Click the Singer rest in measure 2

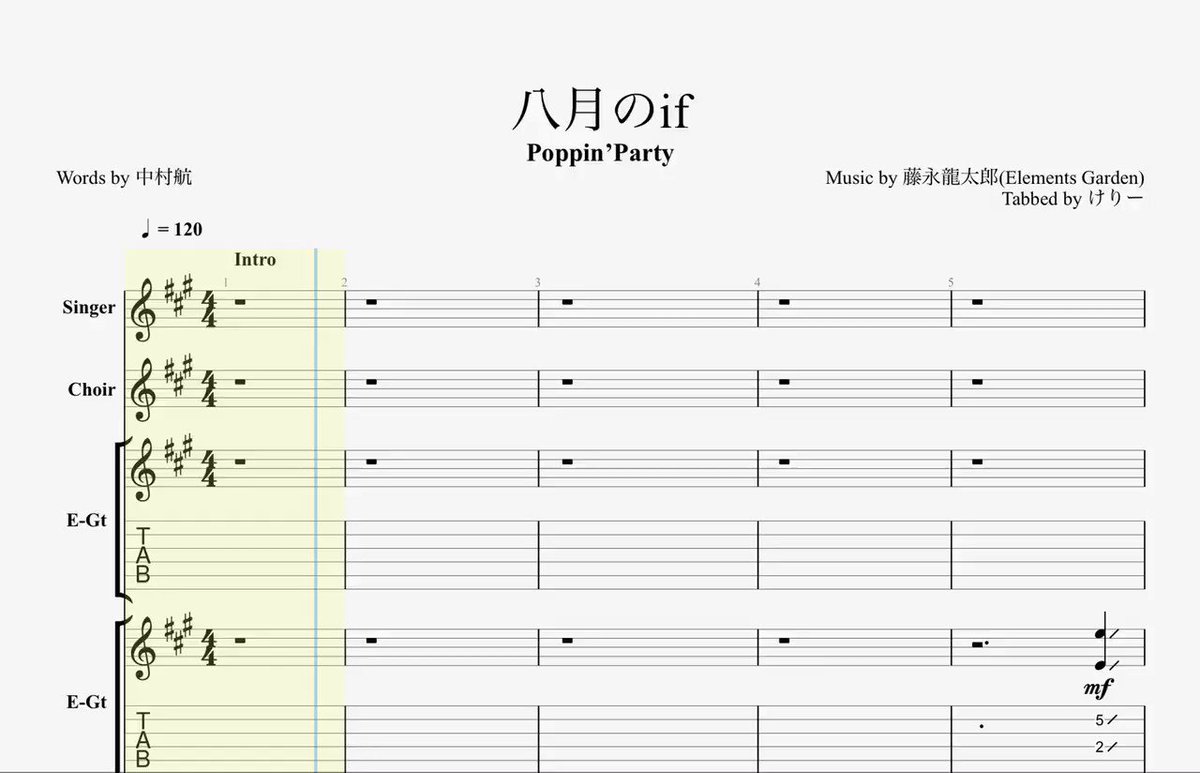371,301
